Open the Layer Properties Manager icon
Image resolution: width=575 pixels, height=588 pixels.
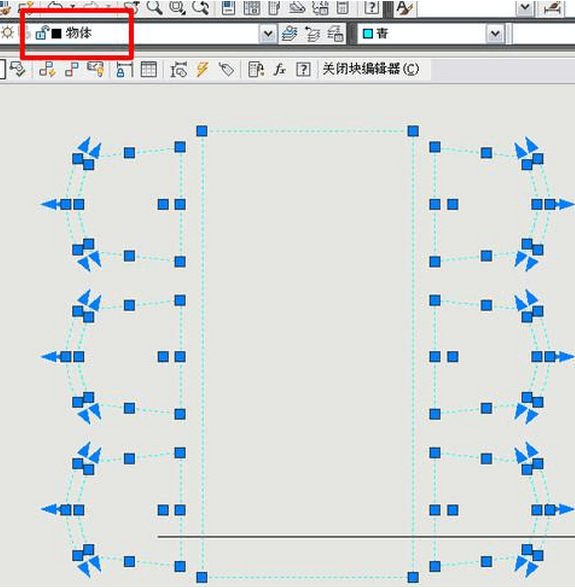tap(290, 33)
